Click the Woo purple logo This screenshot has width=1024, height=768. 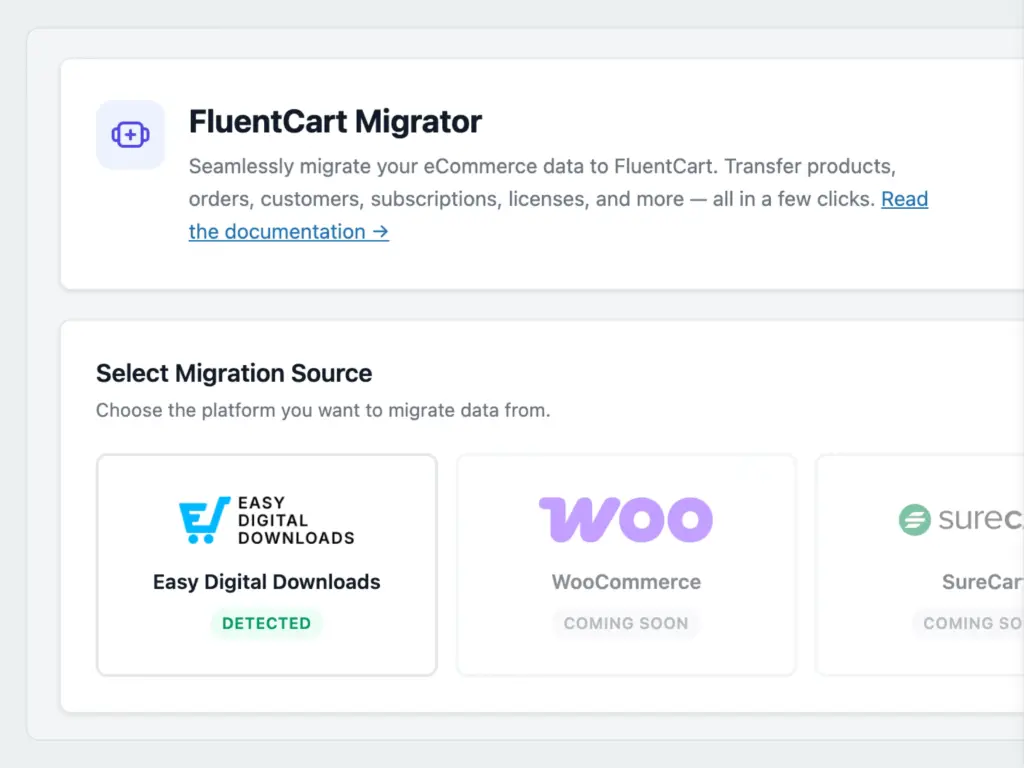click(626, 519)
